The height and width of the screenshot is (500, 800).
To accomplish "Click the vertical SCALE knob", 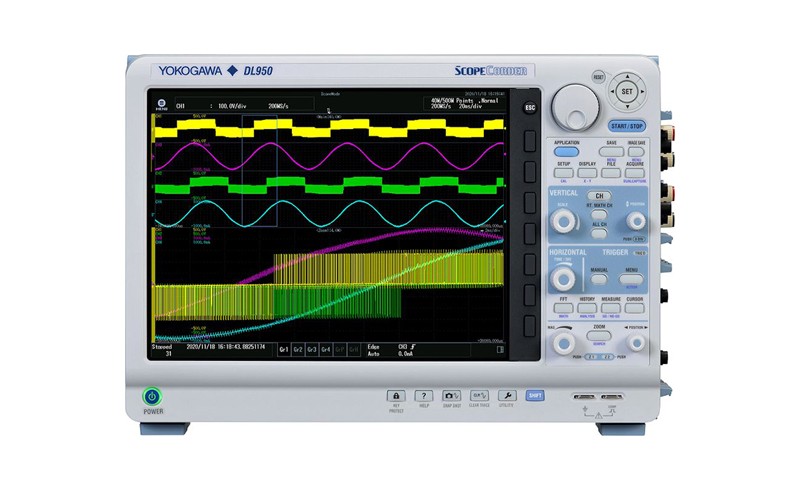I will click(564, 221).
